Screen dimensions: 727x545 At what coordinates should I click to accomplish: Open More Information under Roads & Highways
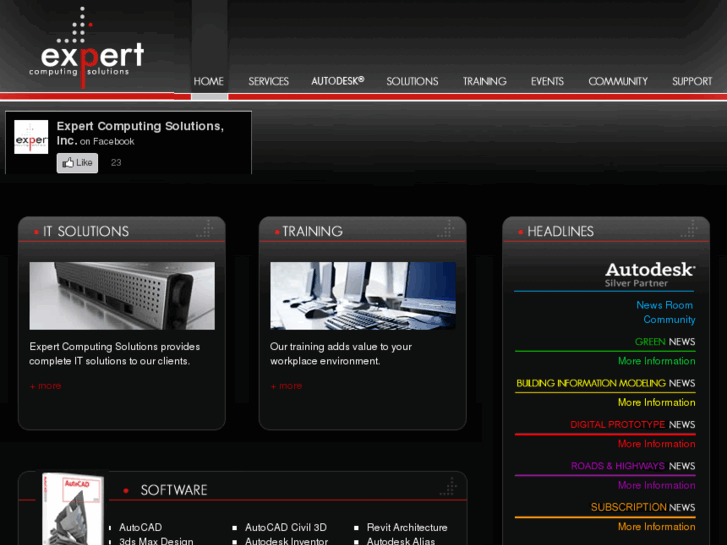pyautogui.click(x=657, y=485)
